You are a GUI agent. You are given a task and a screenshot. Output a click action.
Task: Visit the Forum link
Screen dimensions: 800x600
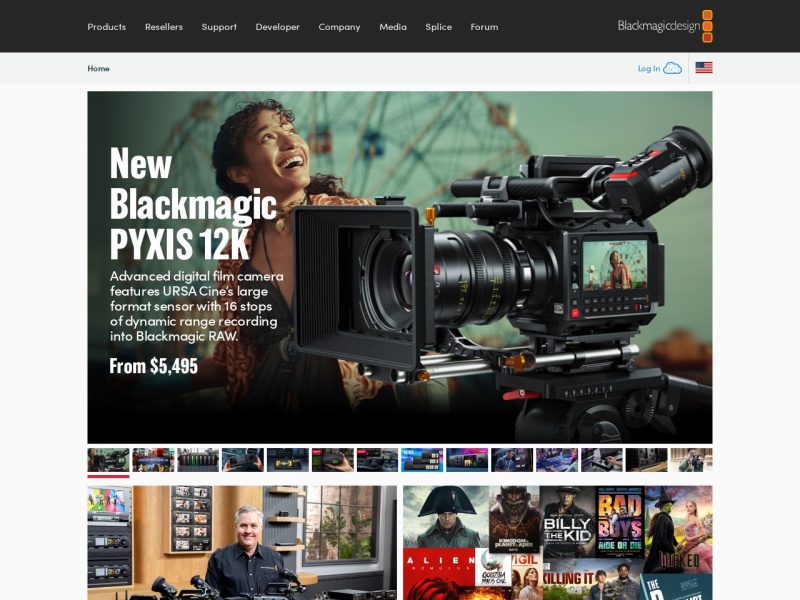pos(484,27)
